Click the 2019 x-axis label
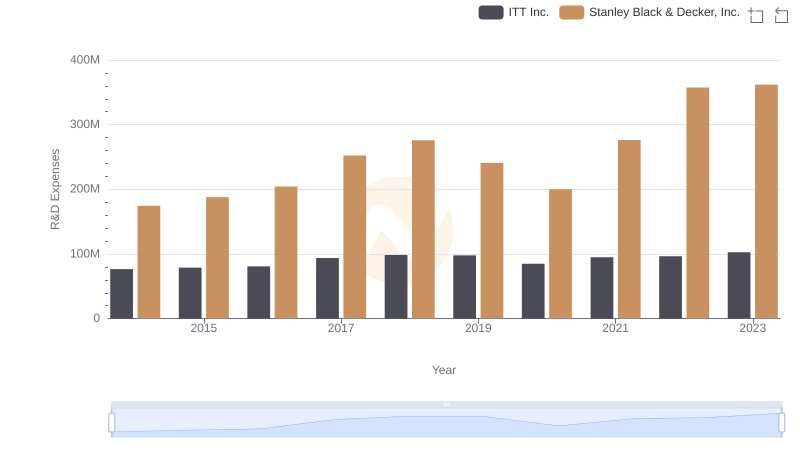This screenshot has width=800, height=461. click(478, 328)
